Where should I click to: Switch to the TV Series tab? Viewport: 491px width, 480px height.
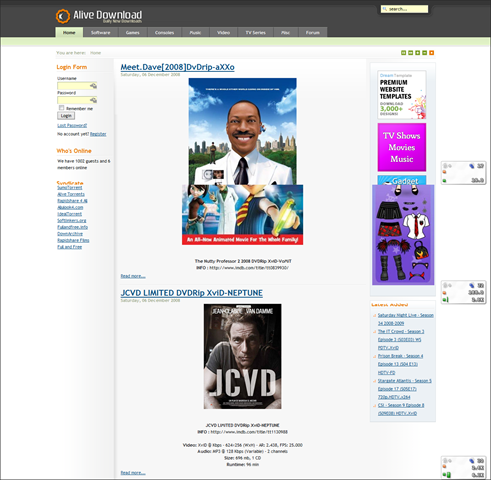[255, 32]
